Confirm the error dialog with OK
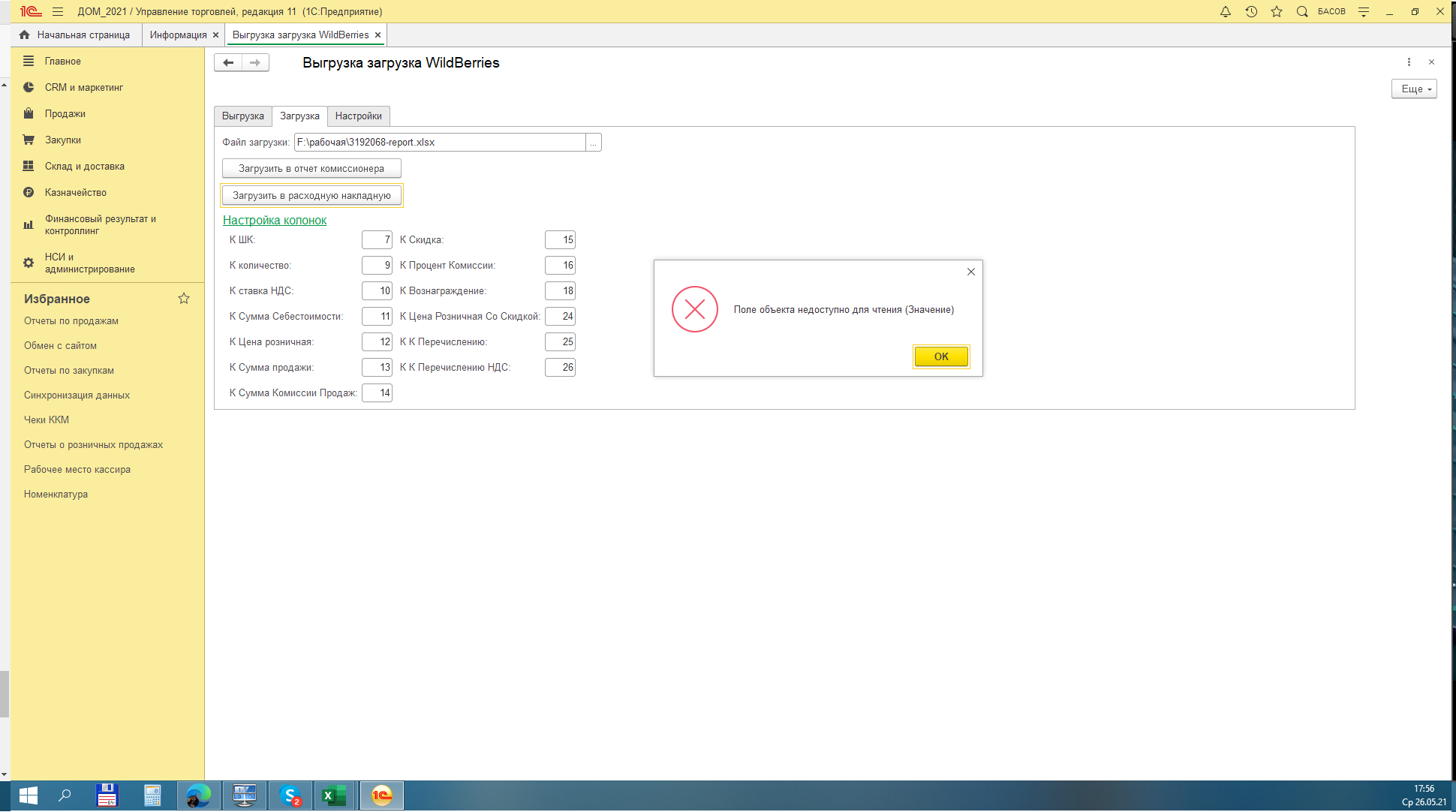This screenshot has width=1456, height=812. (x=941, y=356)
